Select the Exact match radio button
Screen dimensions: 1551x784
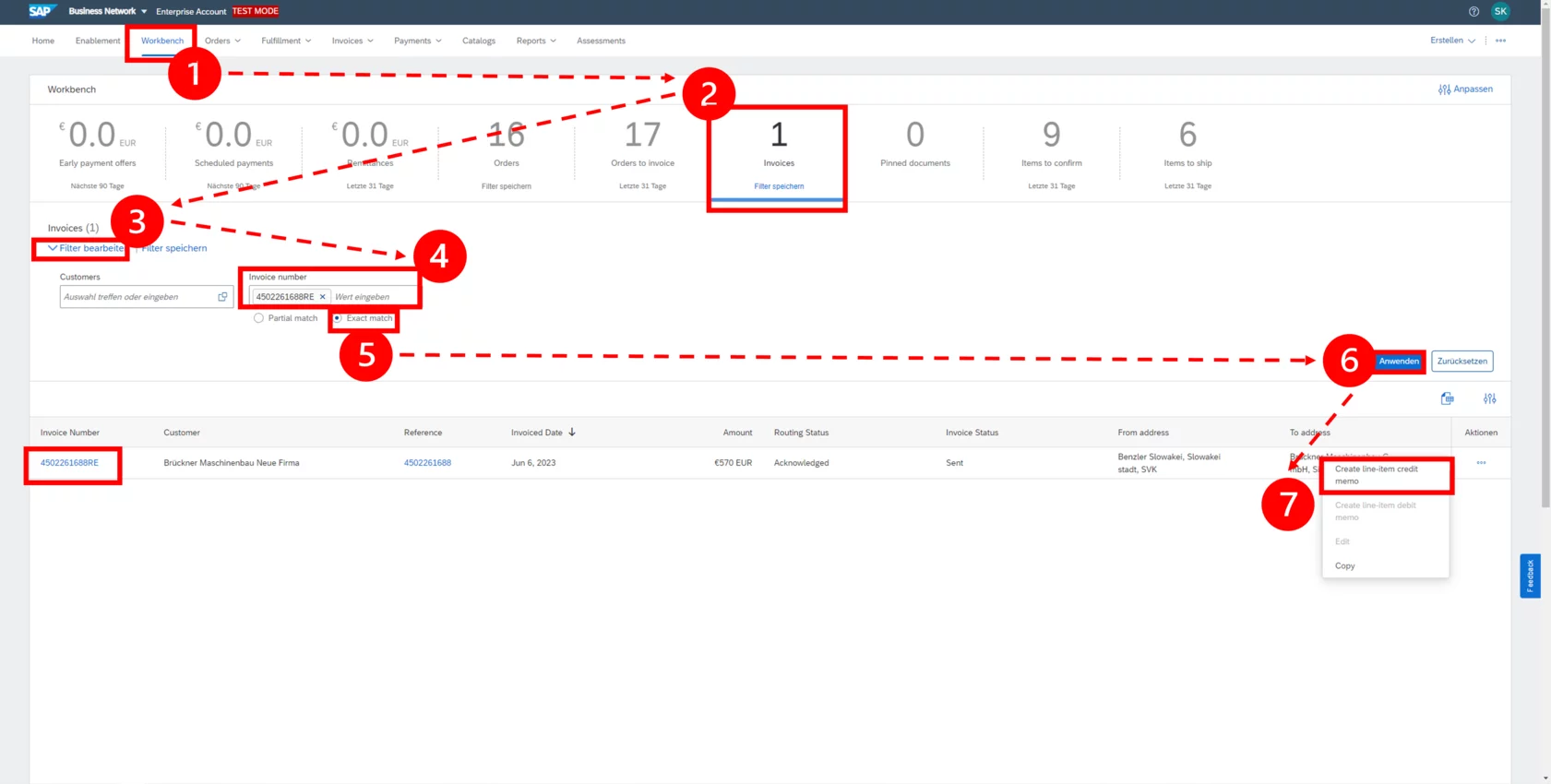point(337,318)
